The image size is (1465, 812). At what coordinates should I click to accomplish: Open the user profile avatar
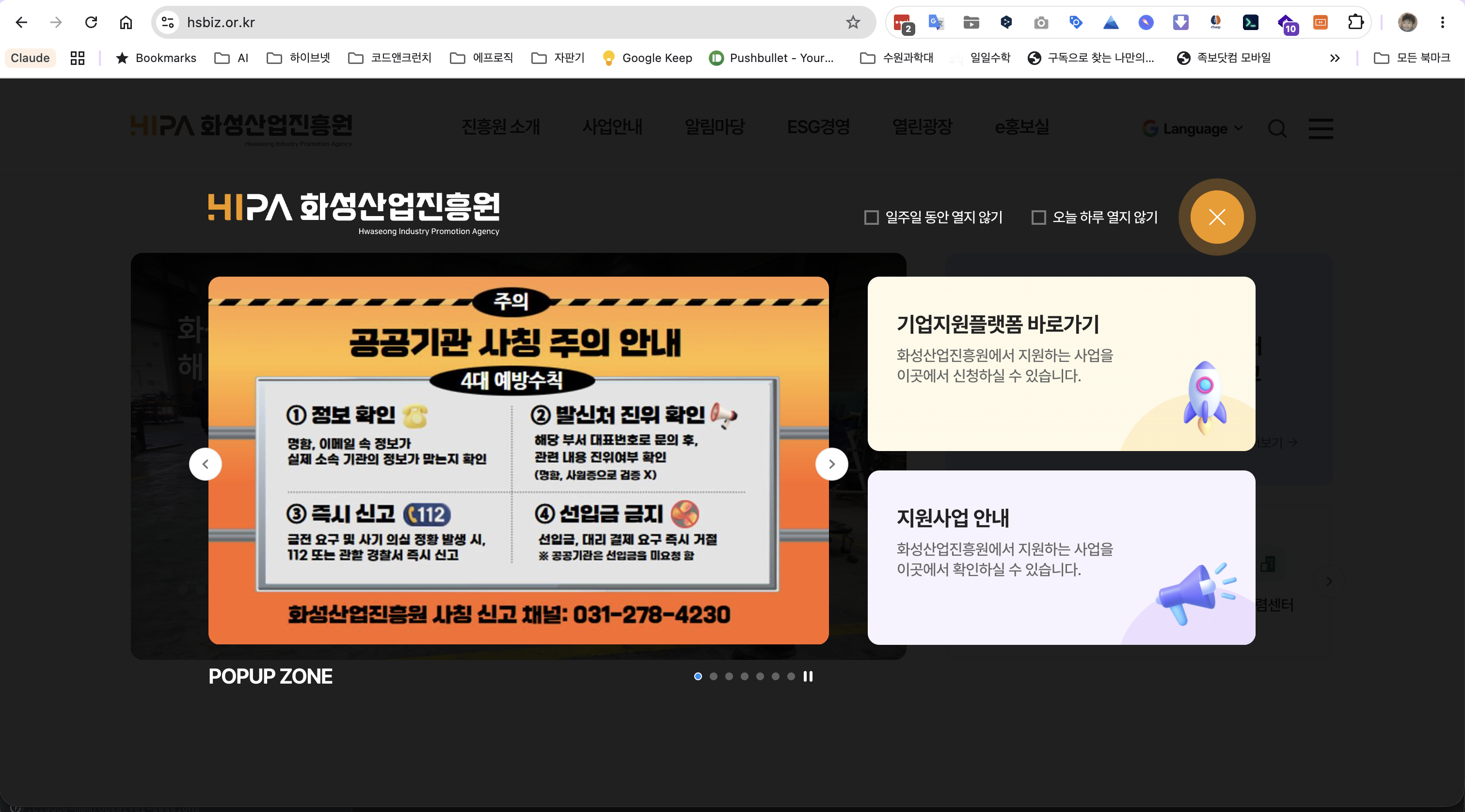1408,22
